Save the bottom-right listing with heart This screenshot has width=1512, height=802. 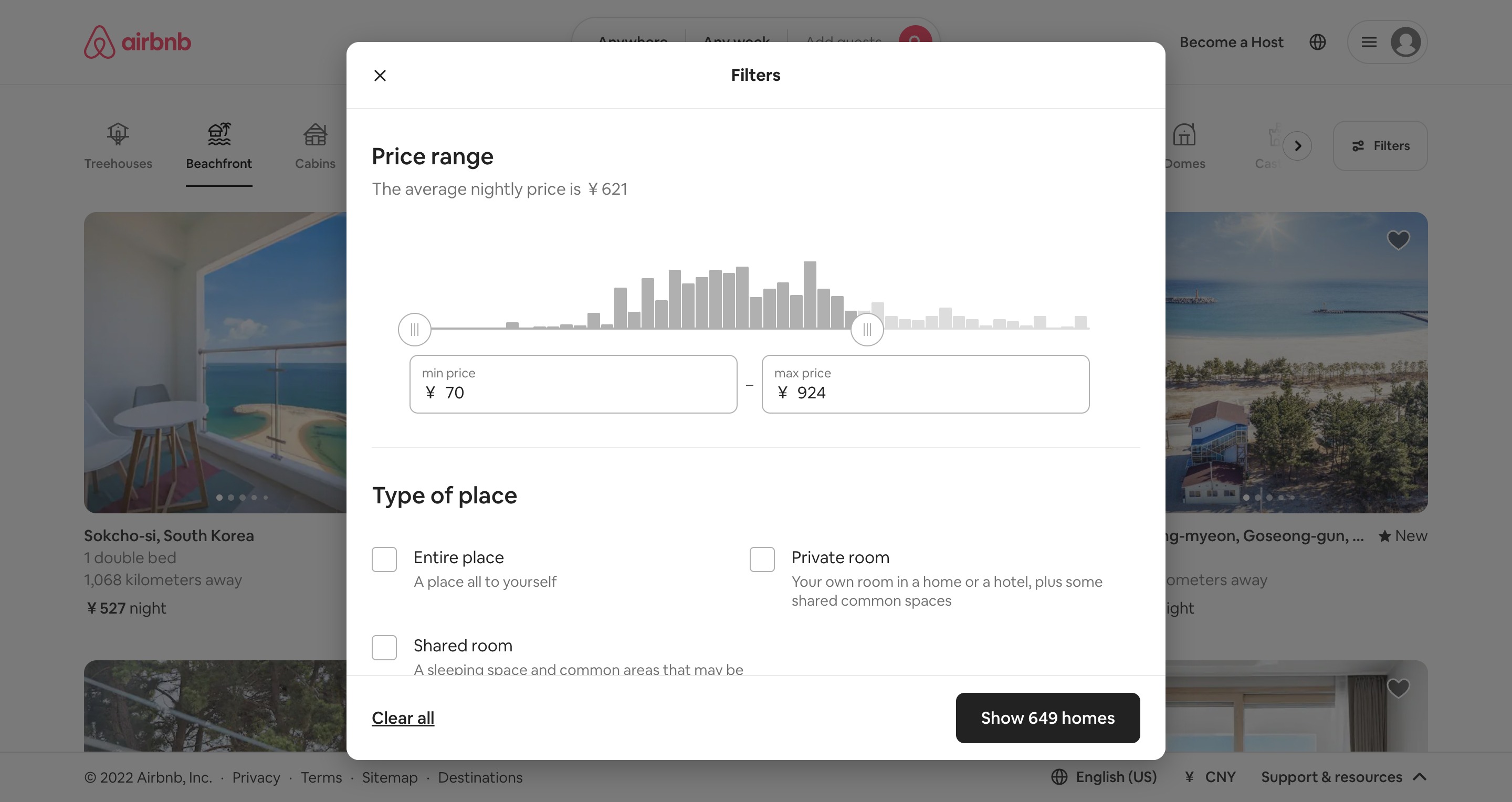tap(1398, 688)
